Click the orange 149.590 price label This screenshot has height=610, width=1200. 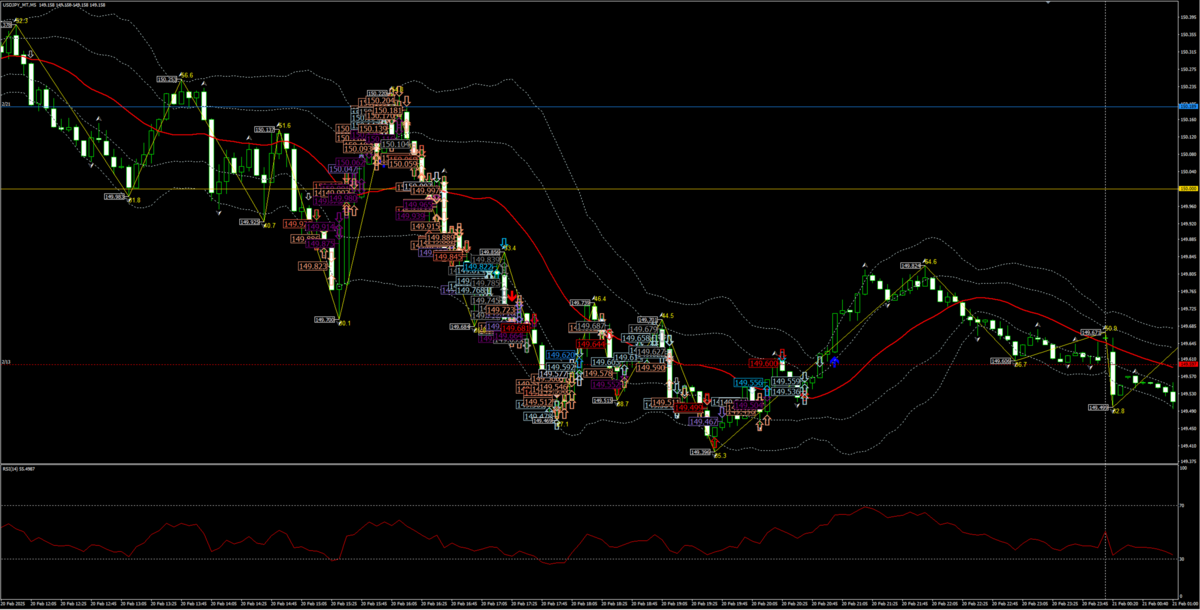tap(651, 367)
